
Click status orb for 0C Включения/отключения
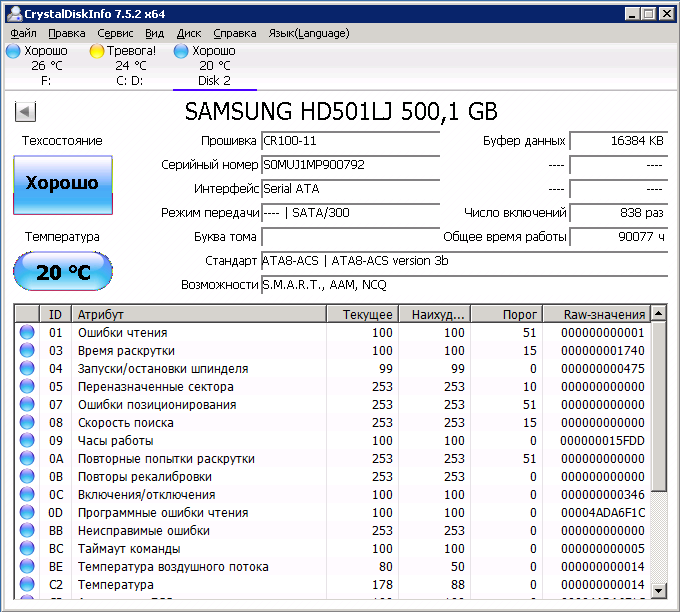[x=27, y=494]
